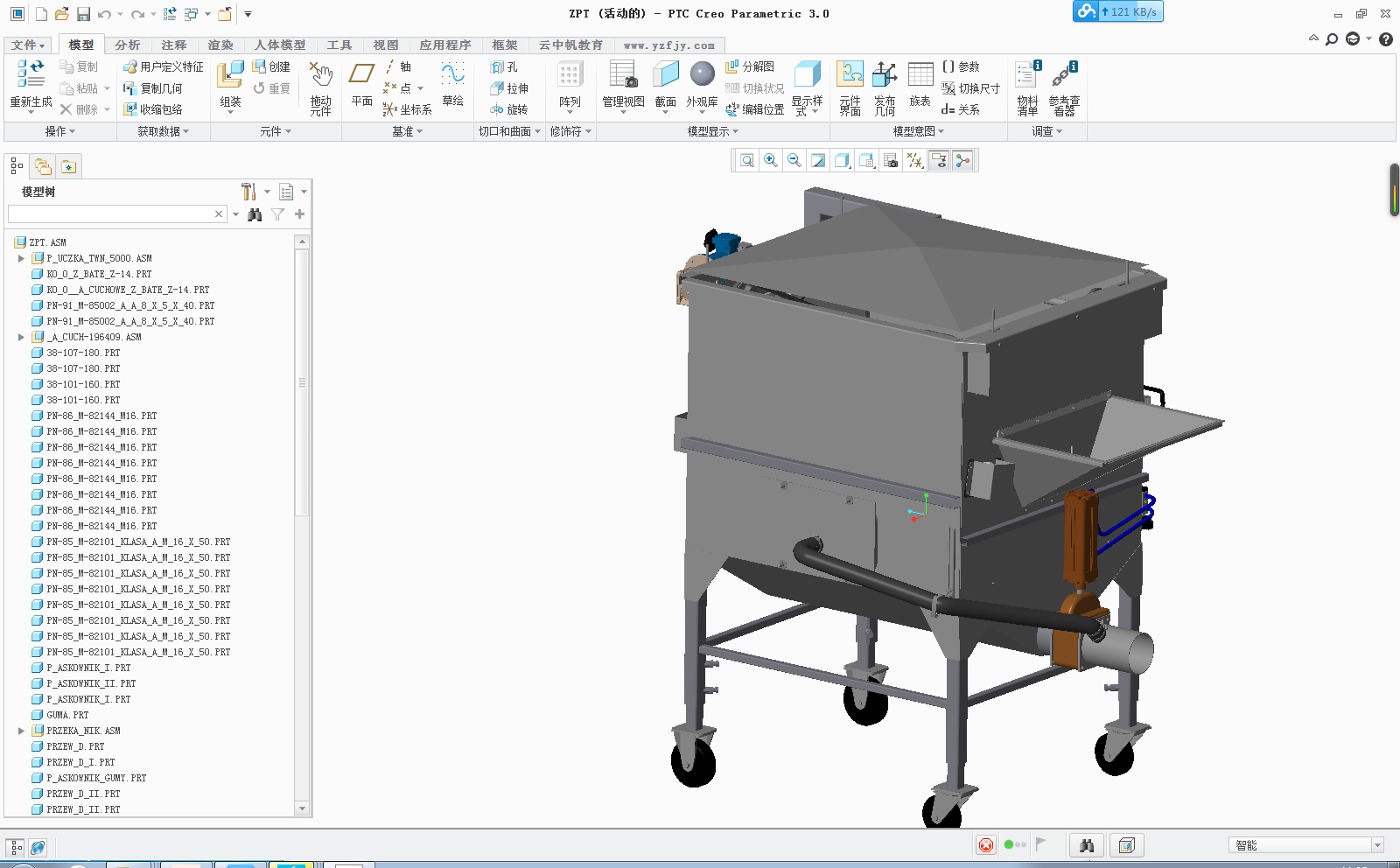Expand the P_UCZKA_TWN_5000.ASM tree node

(x=21, y=258)
